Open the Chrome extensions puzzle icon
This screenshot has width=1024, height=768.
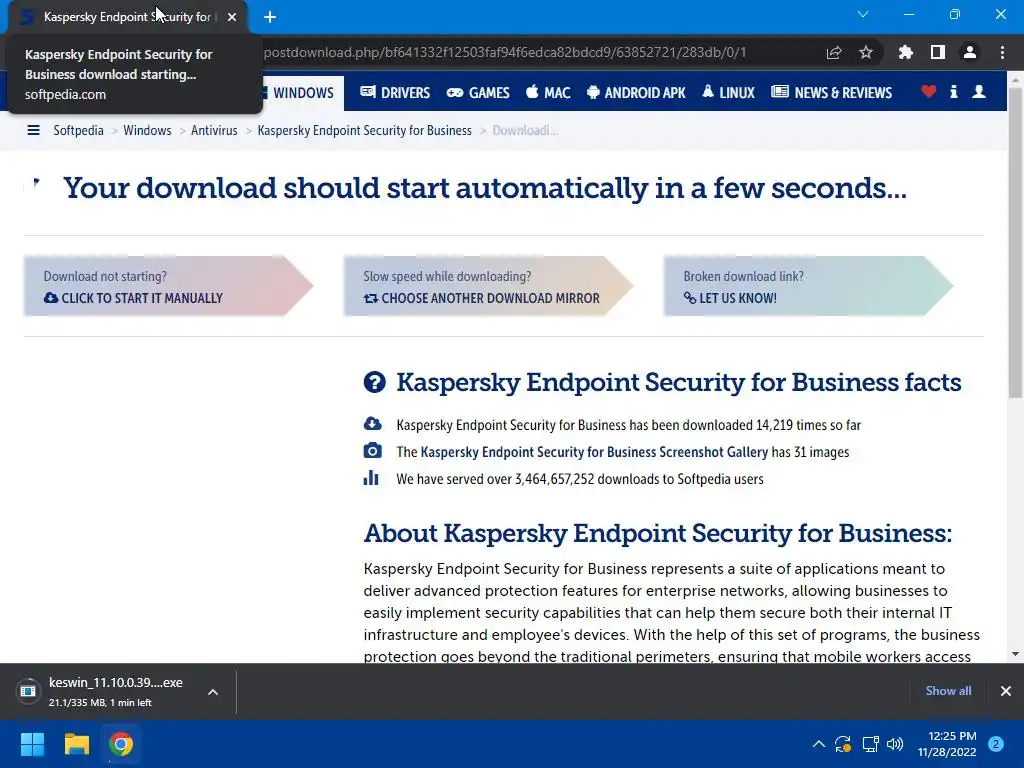tap(905, 52)
